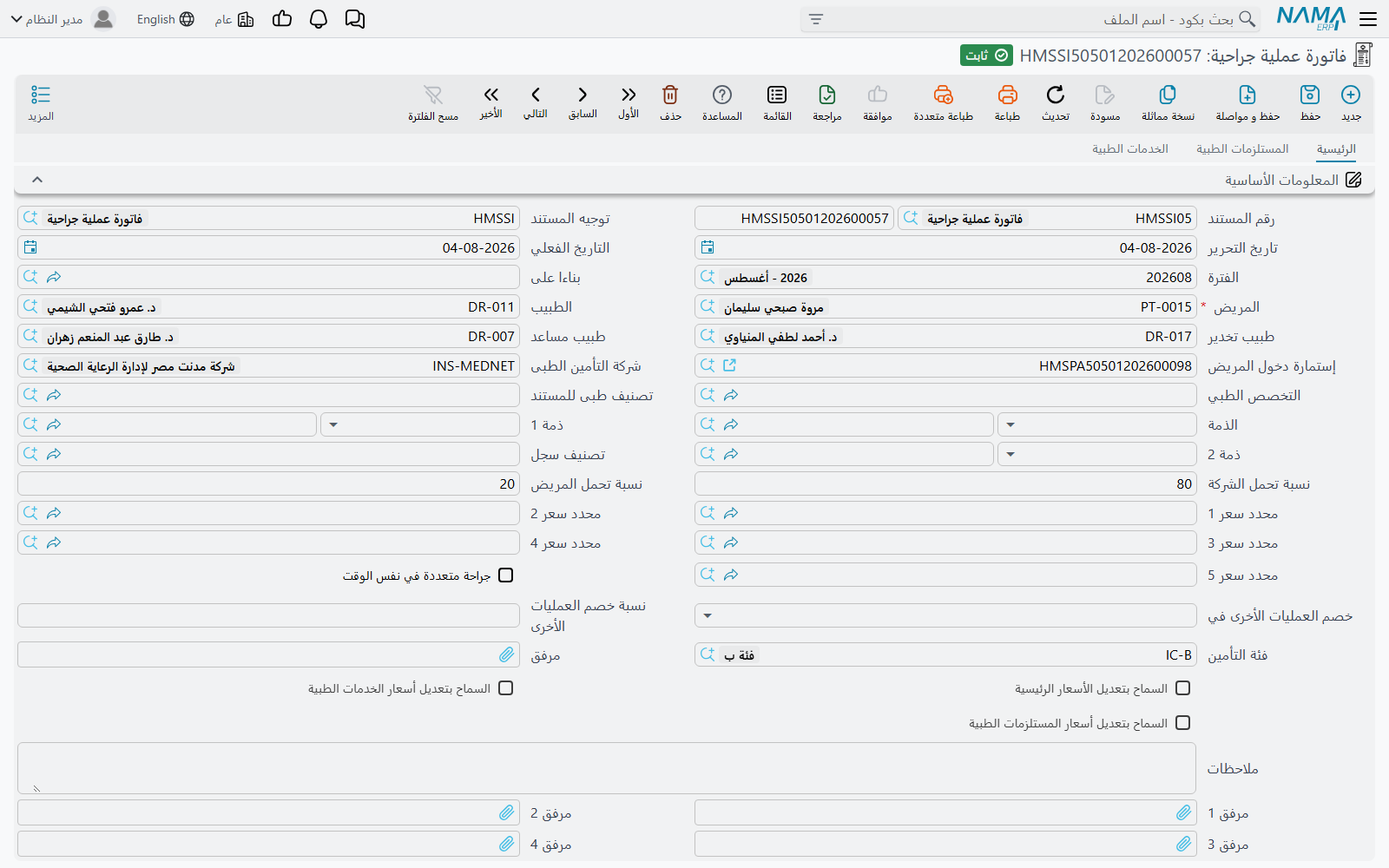The height and width of the screenshot is (868, 1389).
Task: Open calendar picker for التاريخ الفعلي
Action: point(30,247)
